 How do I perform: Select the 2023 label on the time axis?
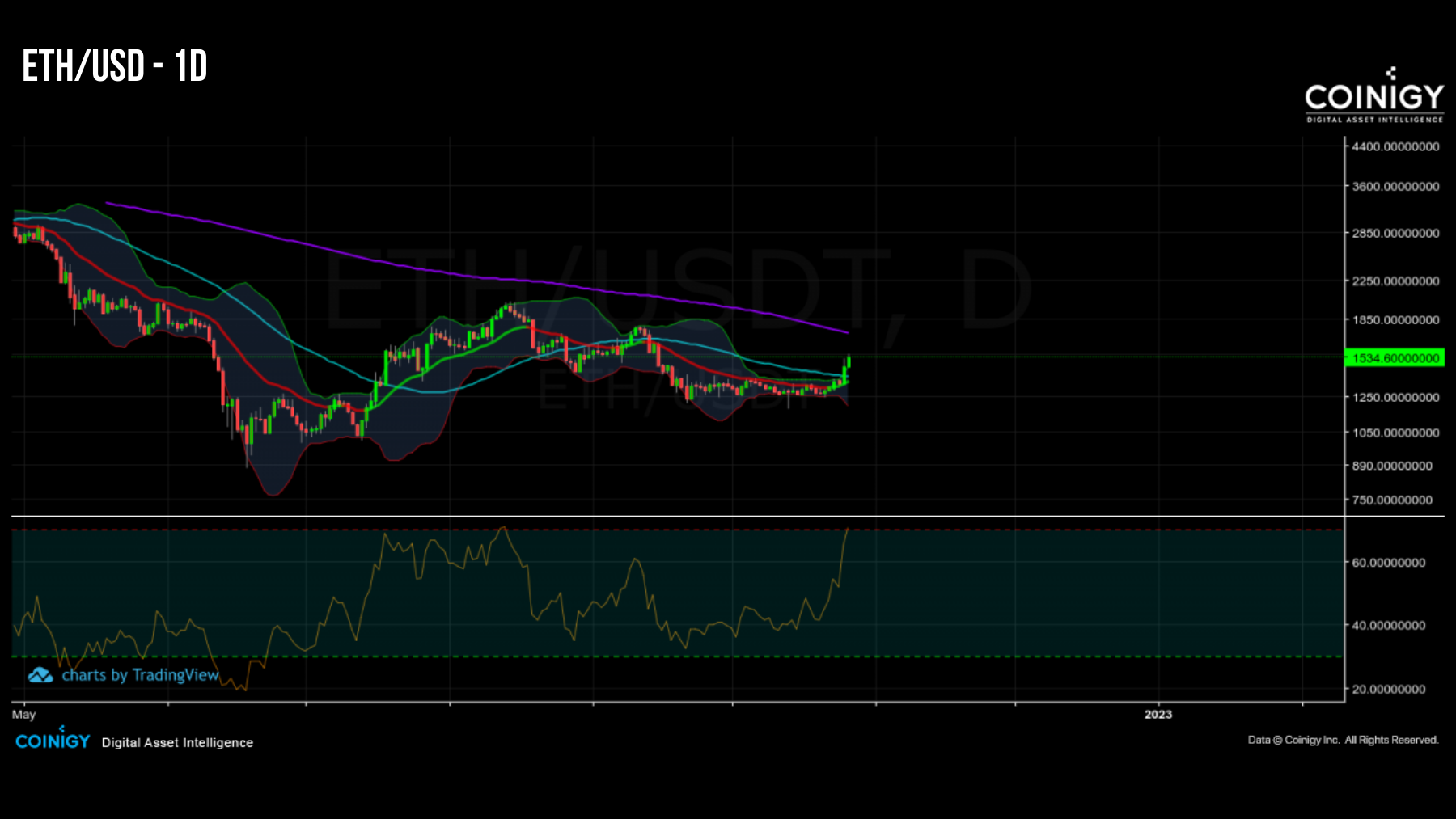[1158, 715]
